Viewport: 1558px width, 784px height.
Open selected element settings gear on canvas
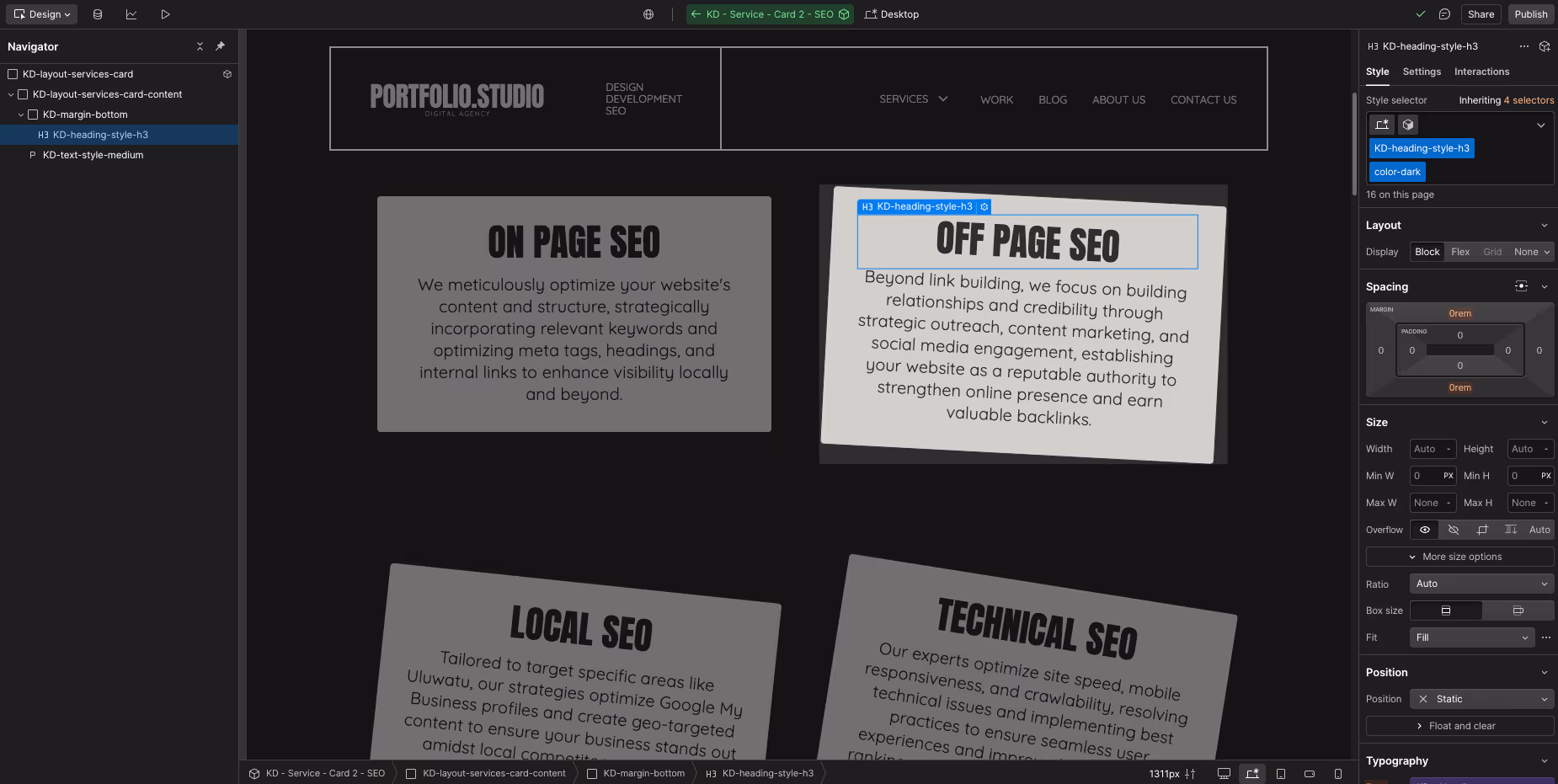tap(984, 206)
